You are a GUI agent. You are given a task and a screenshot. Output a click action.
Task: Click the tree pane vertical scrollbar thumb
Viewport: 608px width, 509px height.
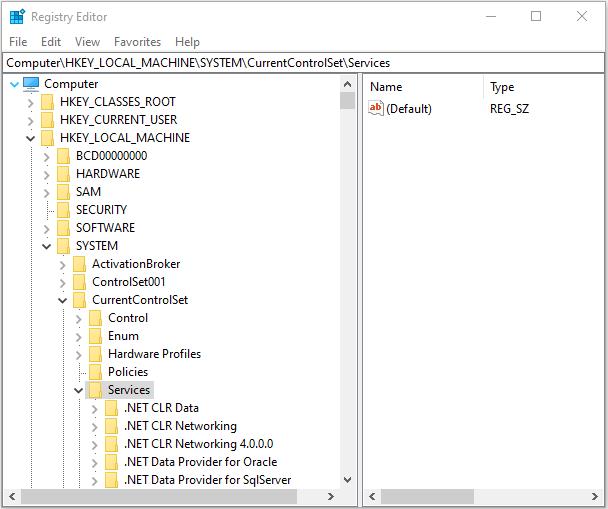point(347,101)
